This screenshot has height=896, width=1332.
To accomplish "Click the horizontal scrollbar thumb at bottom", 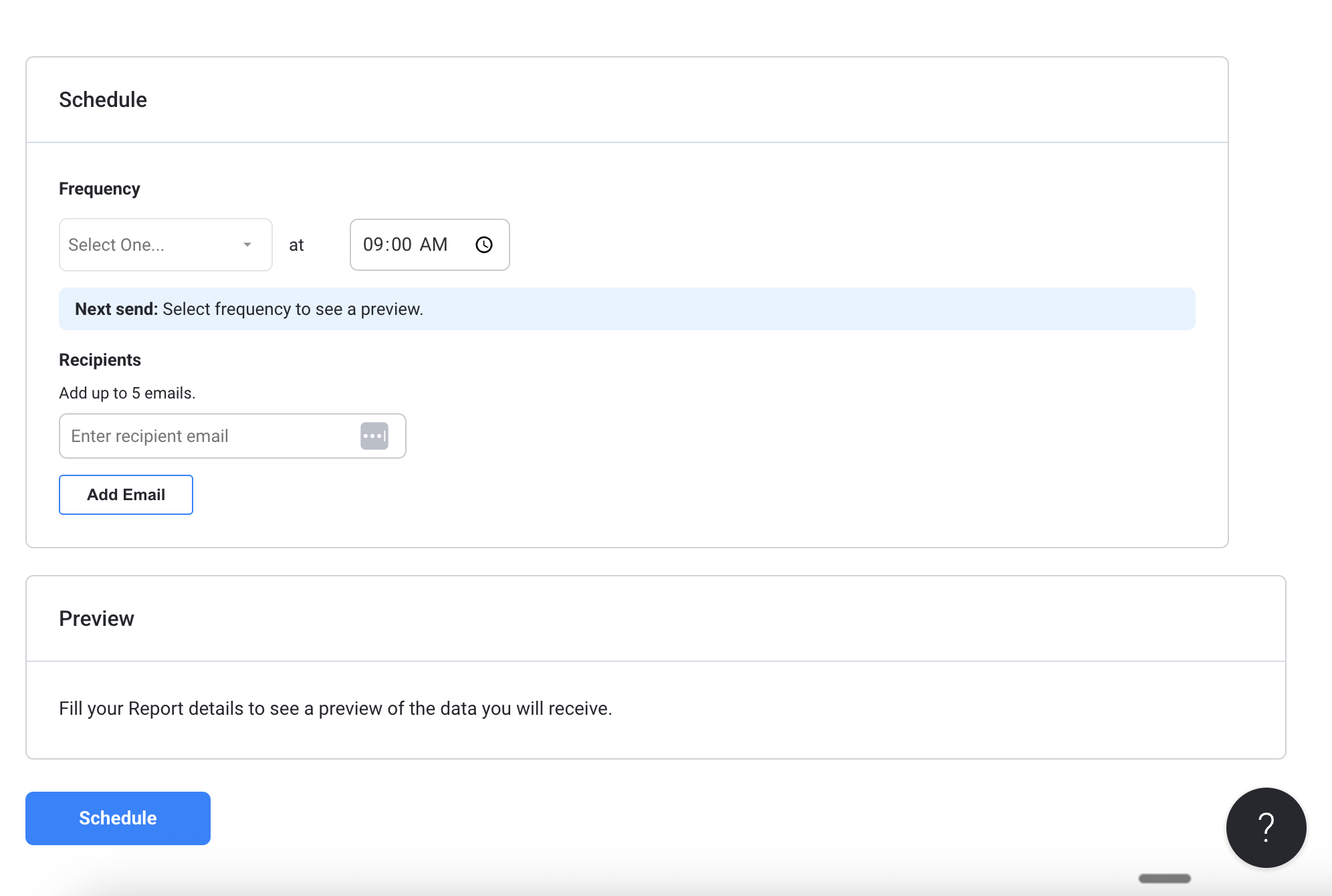I will point(1164,878).
